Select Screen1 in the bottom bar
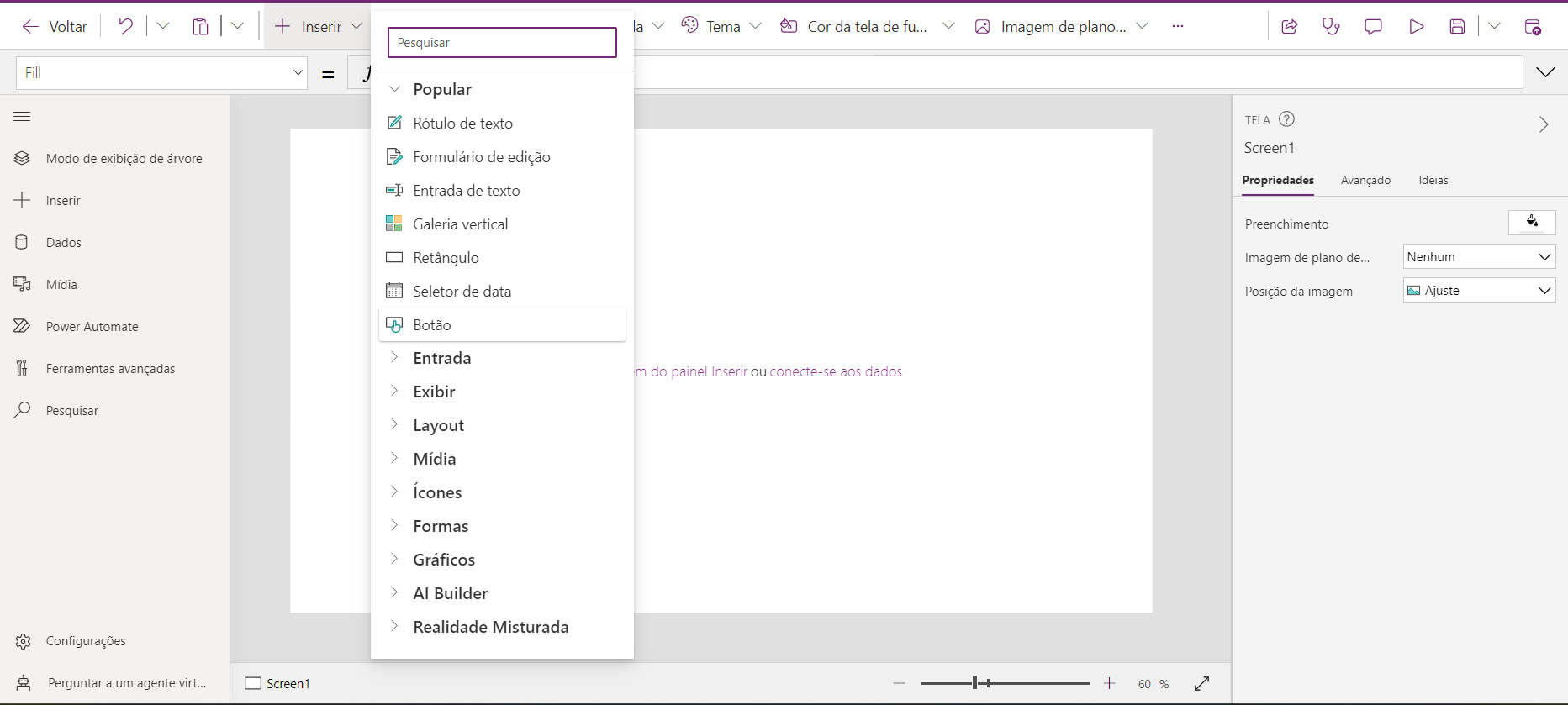 (277, 683)
